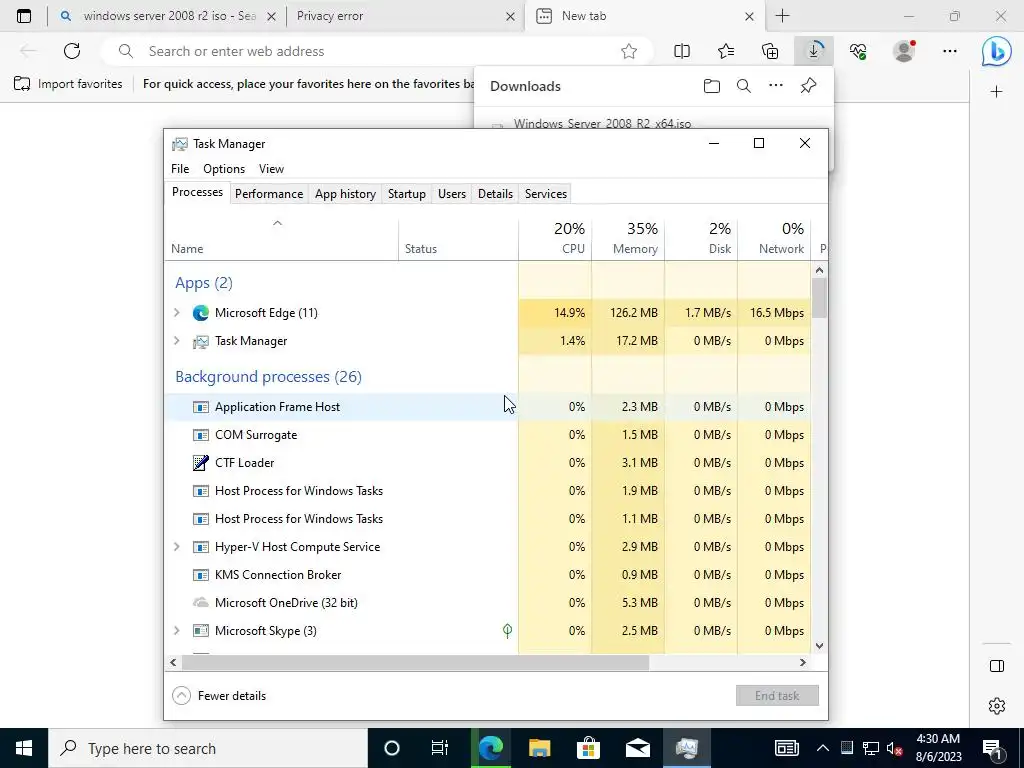Viewport: 1024px width, 768px height.
Task: Open Edge Collections icon
Action: 770,51
